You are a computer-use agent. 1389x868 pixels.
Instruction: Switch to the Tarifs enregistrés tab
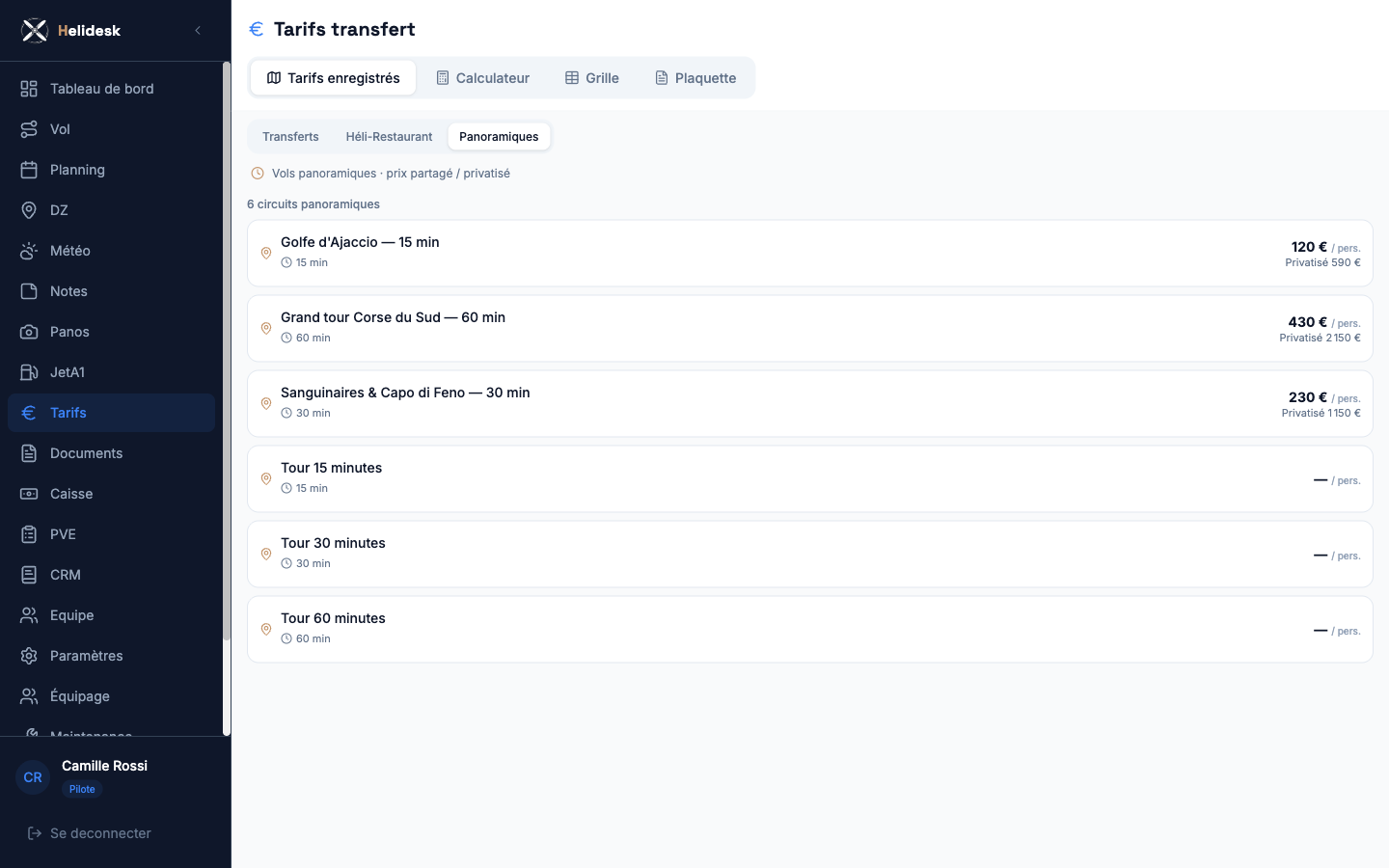point(333,78)
